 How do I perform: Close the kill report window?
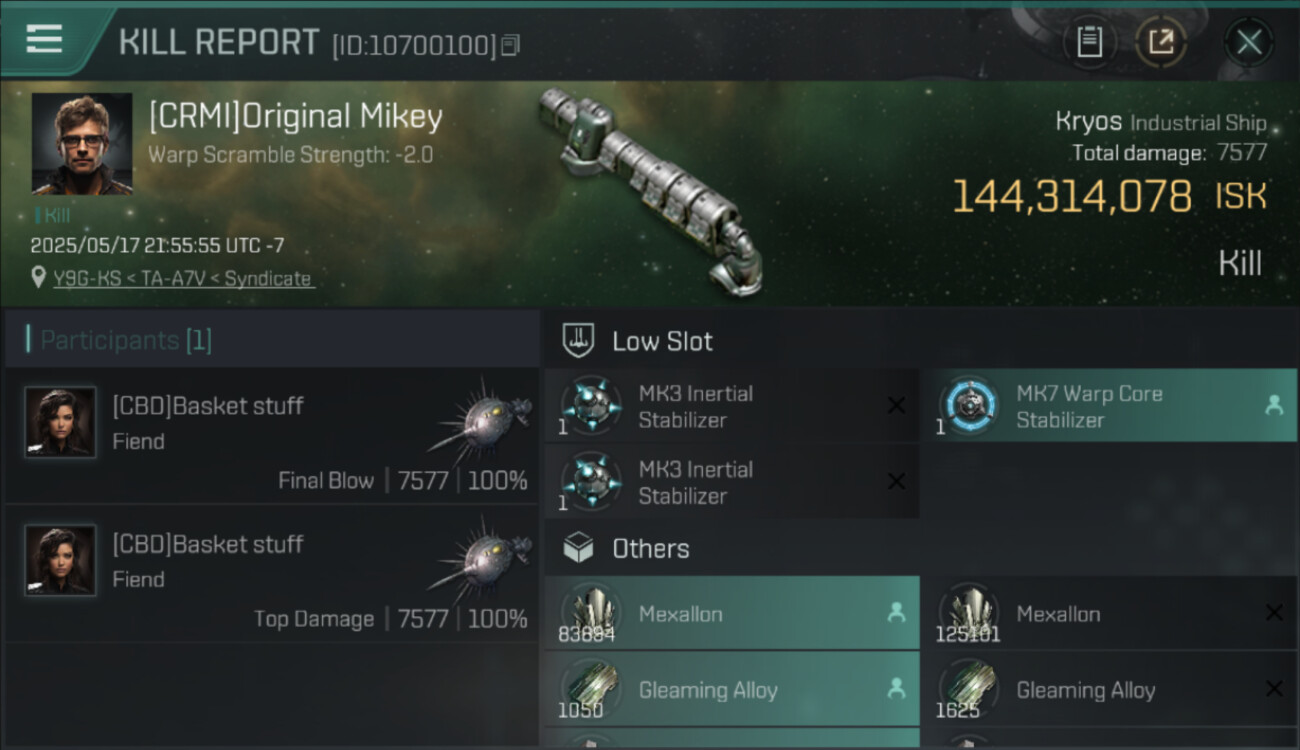(1248, 42)
